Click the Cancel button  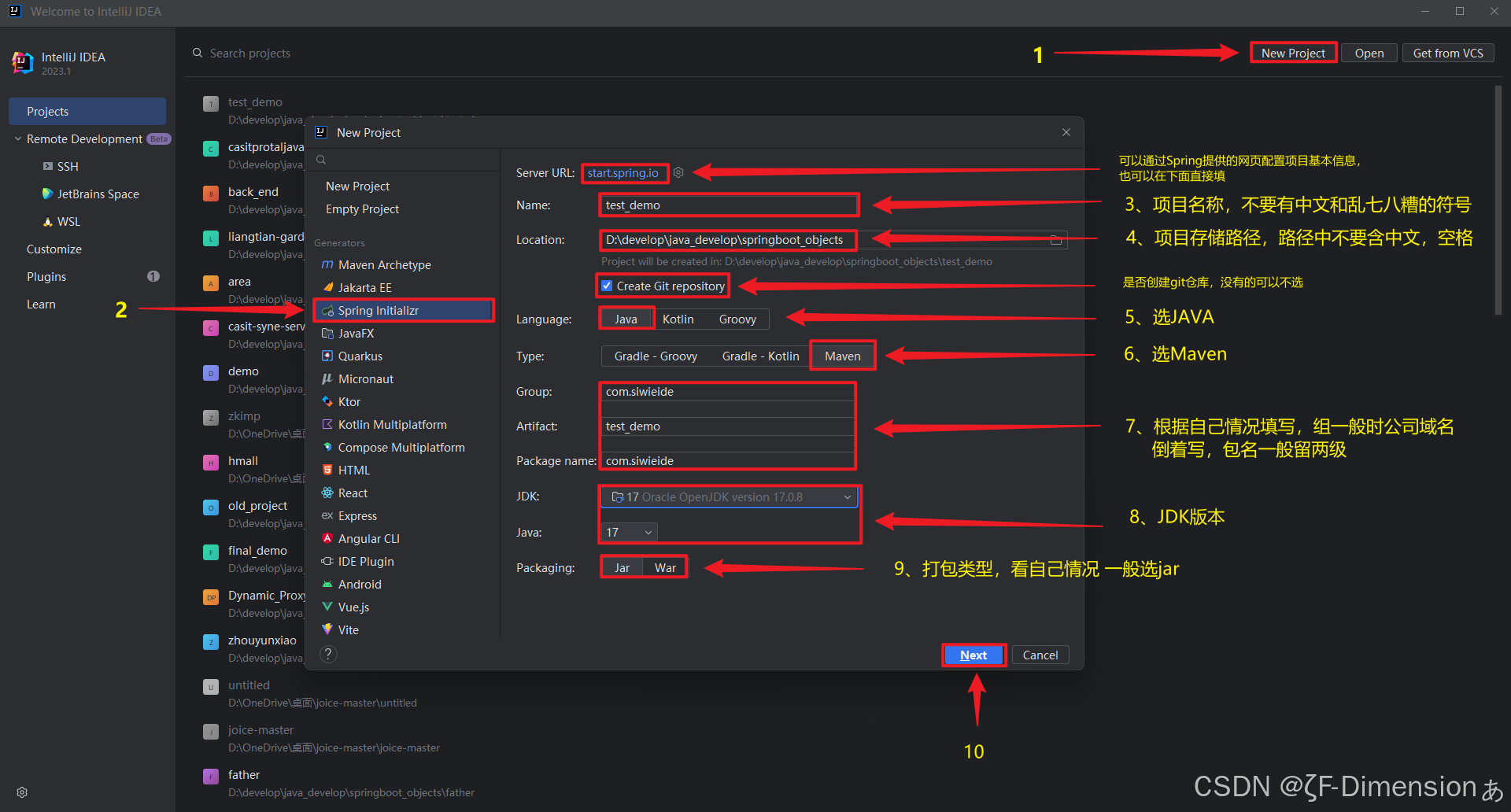(x=1040, y=655)
